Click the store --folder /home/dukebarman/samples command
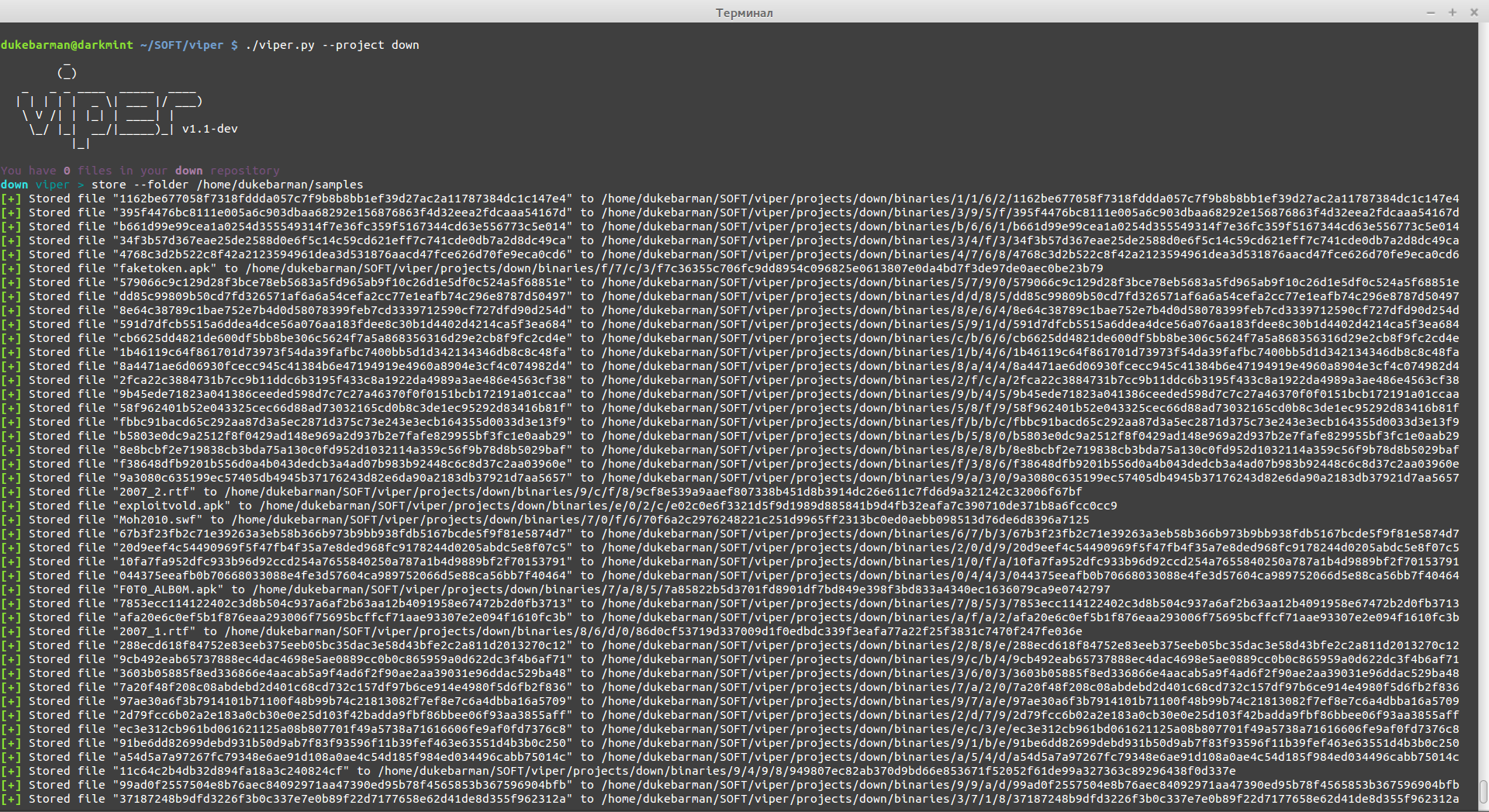The image size is (1489, 812). (x=227, y=185)
